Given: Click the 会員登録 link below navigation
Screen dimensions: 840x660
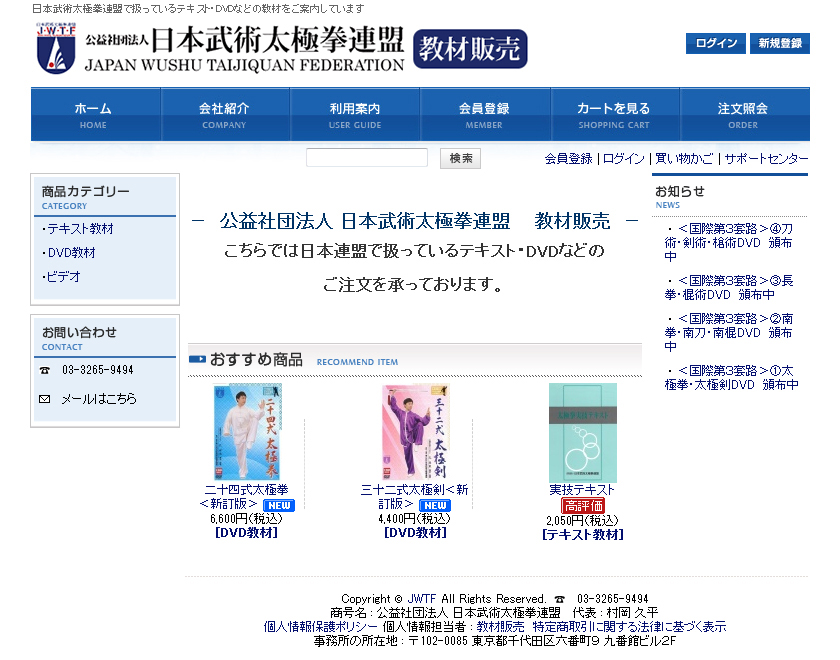Looking at the screenshot, I should [x=568, y=159].
